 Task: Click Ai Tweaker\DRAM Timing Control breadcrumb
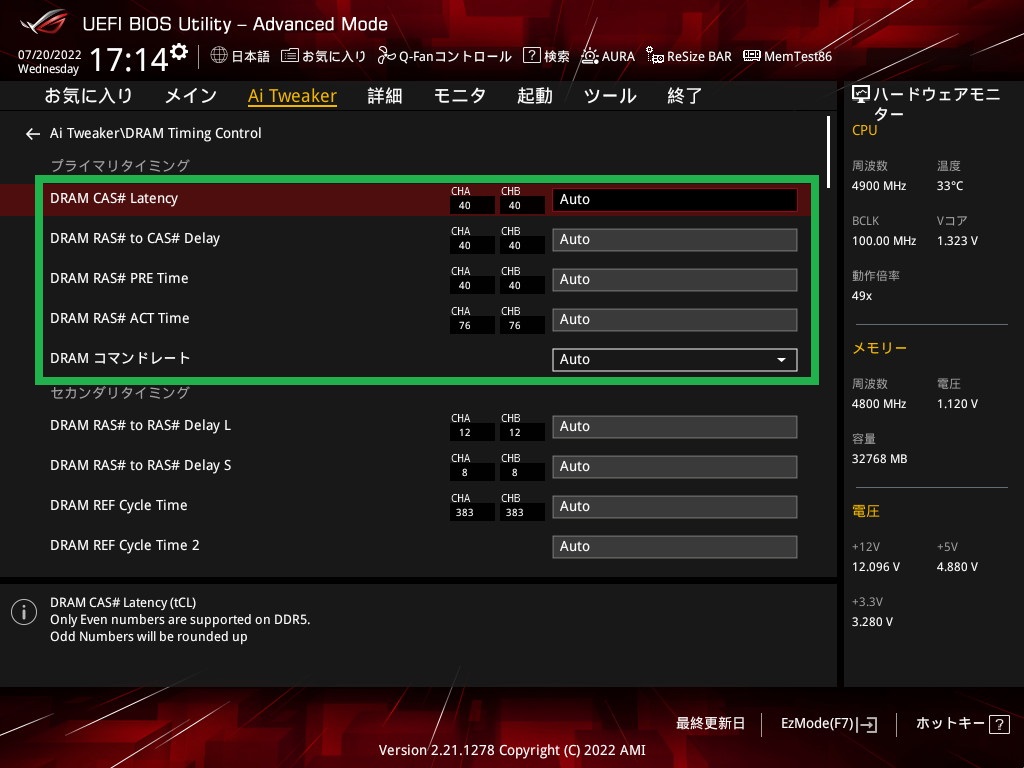155,133
